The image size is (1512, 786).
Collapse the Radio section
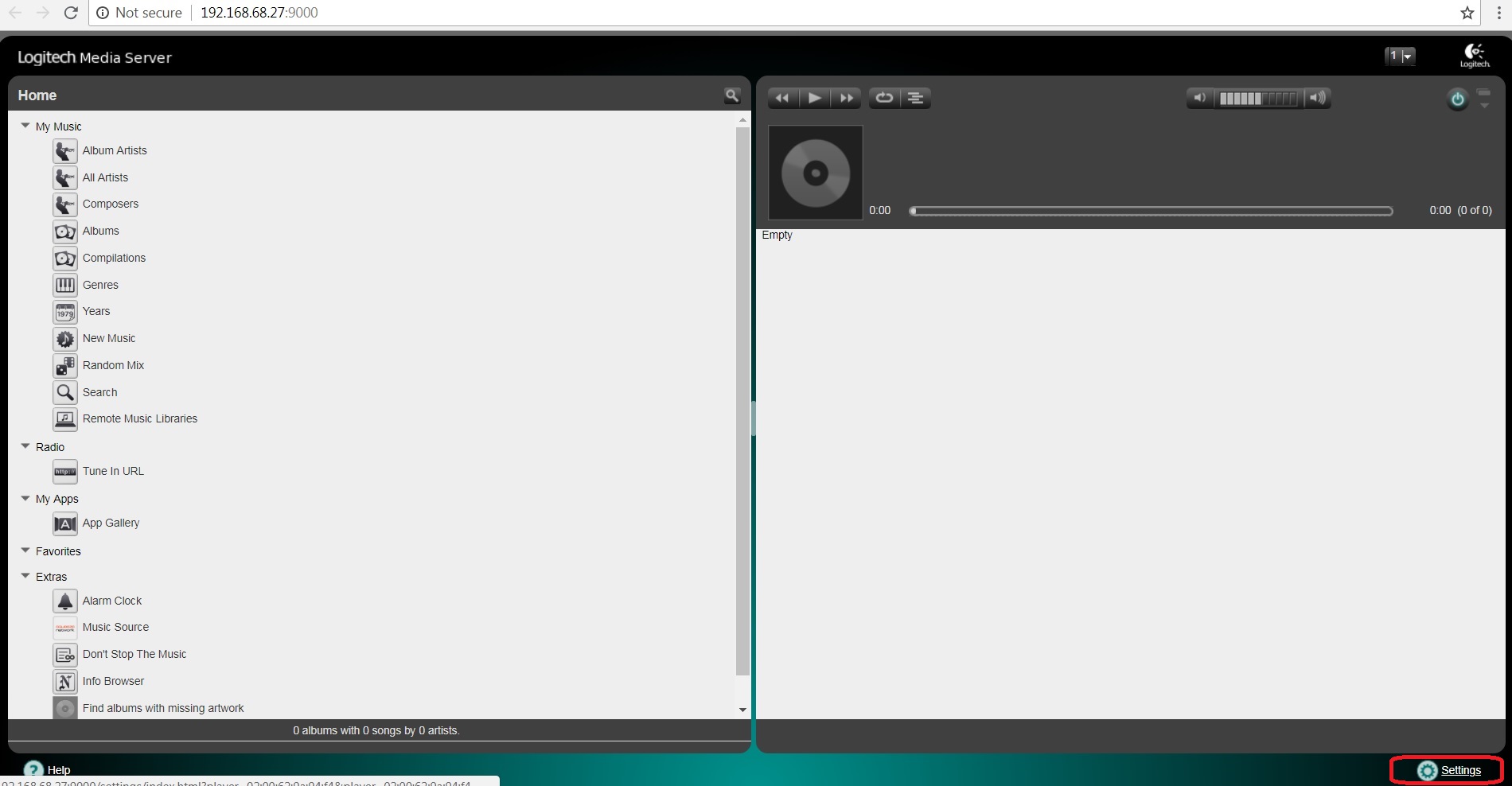[x=25, y=446]
